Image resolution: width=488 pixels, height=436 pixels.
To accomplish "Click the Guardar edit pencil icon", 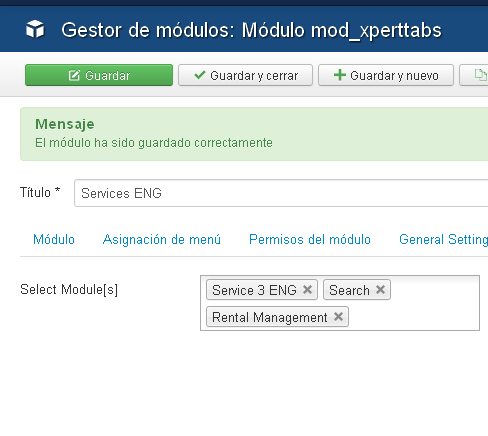I will pos(74,75).
